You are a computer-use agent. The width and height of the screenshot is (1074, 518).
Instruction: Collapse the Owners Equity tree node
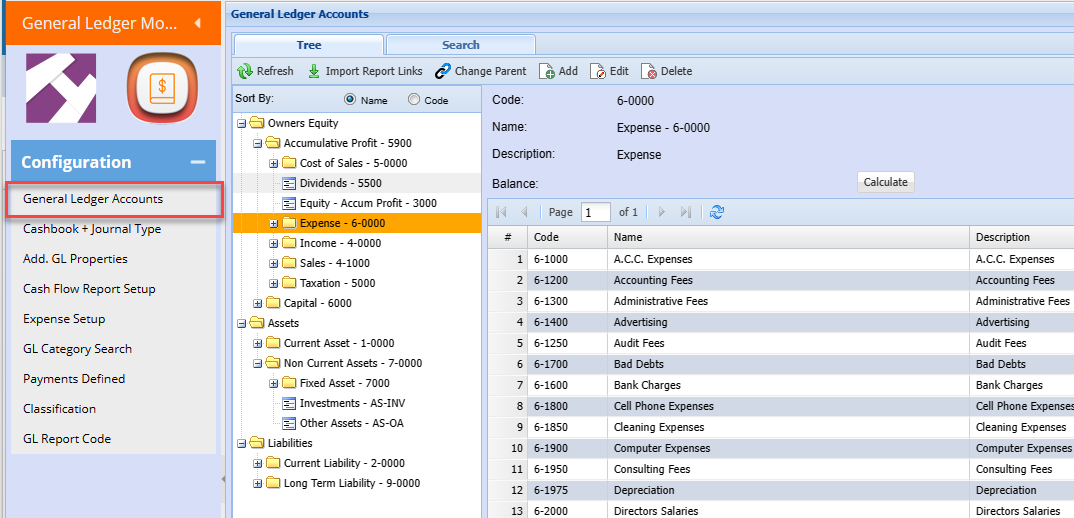click(242, 123)
